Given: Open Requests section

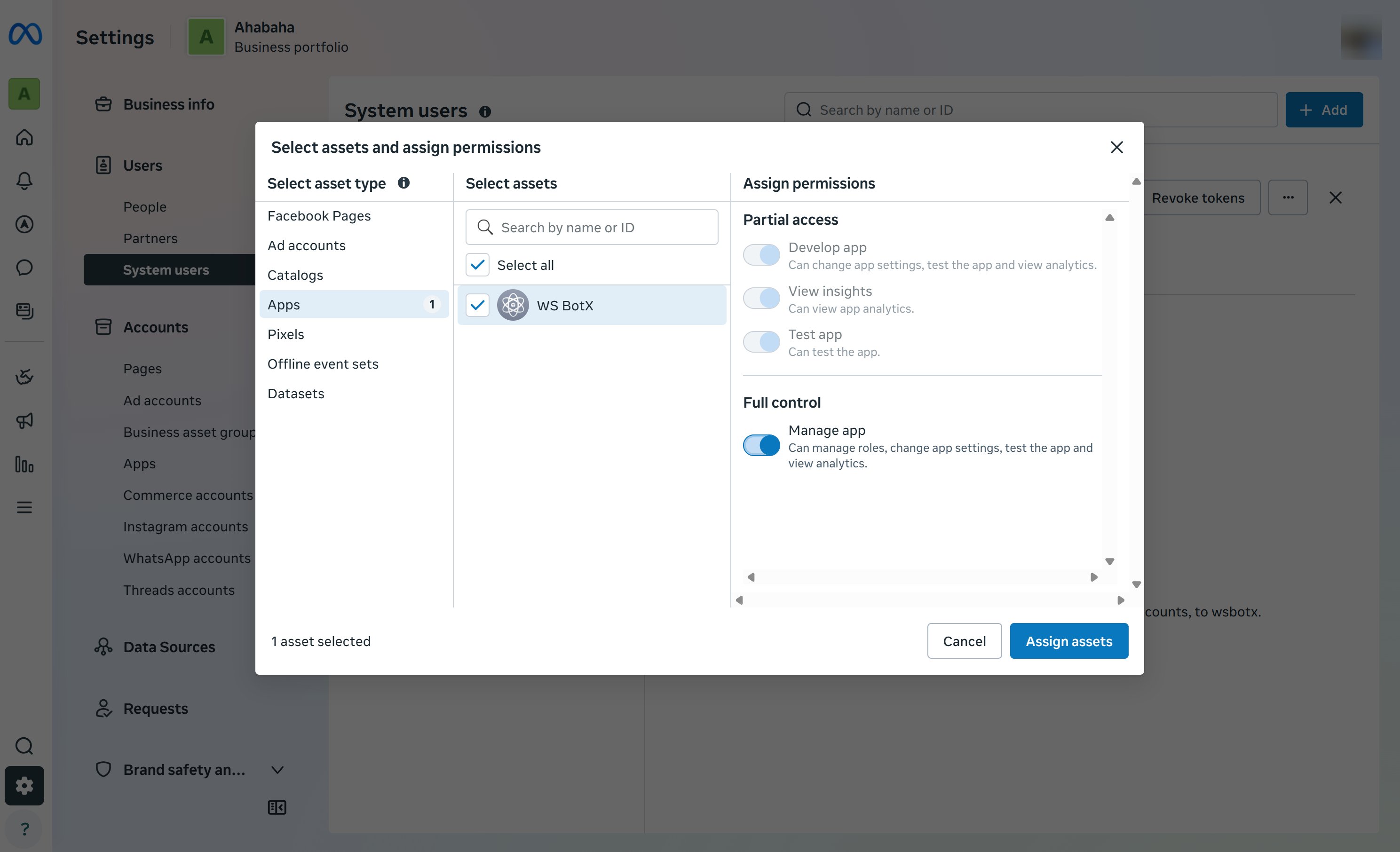Looking at the screenshot, I should pos(156,708).
